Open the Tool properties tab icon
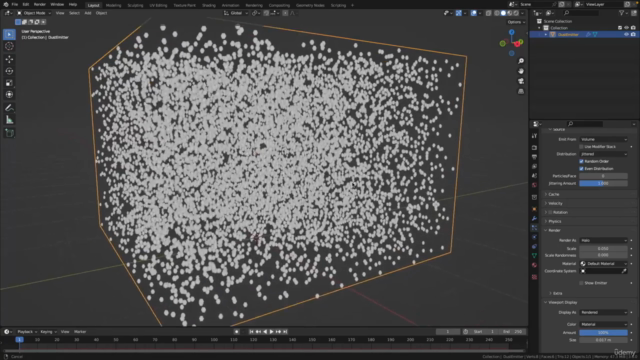The height and width of the screenshot is (360, 640). 534,136
